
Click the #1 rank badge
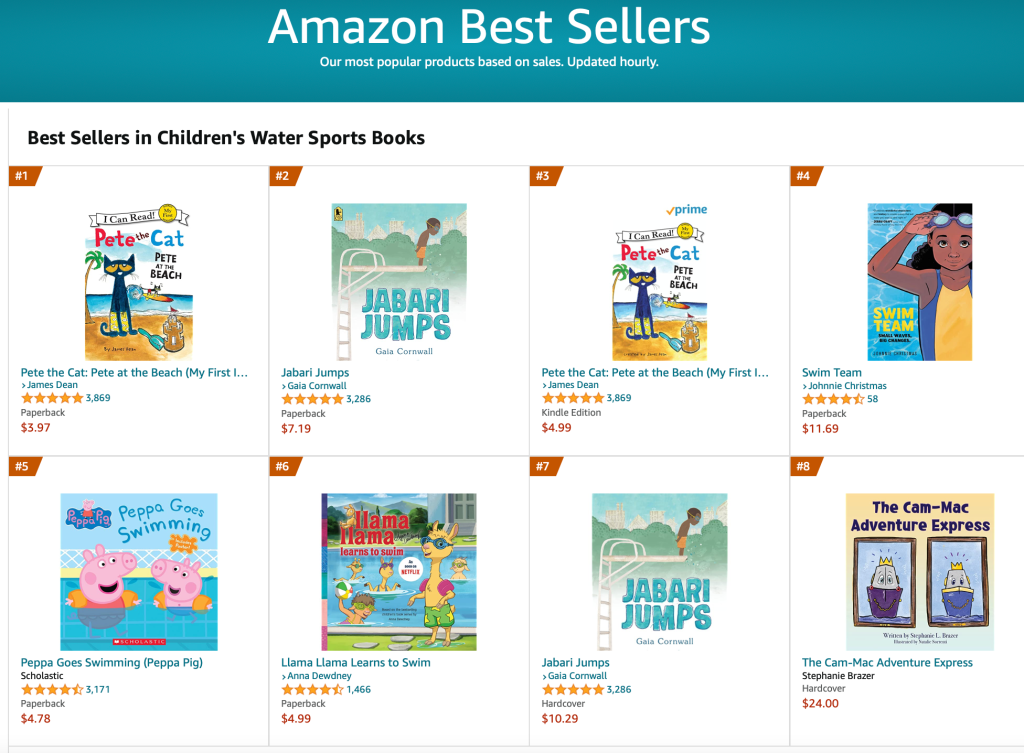[21, 177]
